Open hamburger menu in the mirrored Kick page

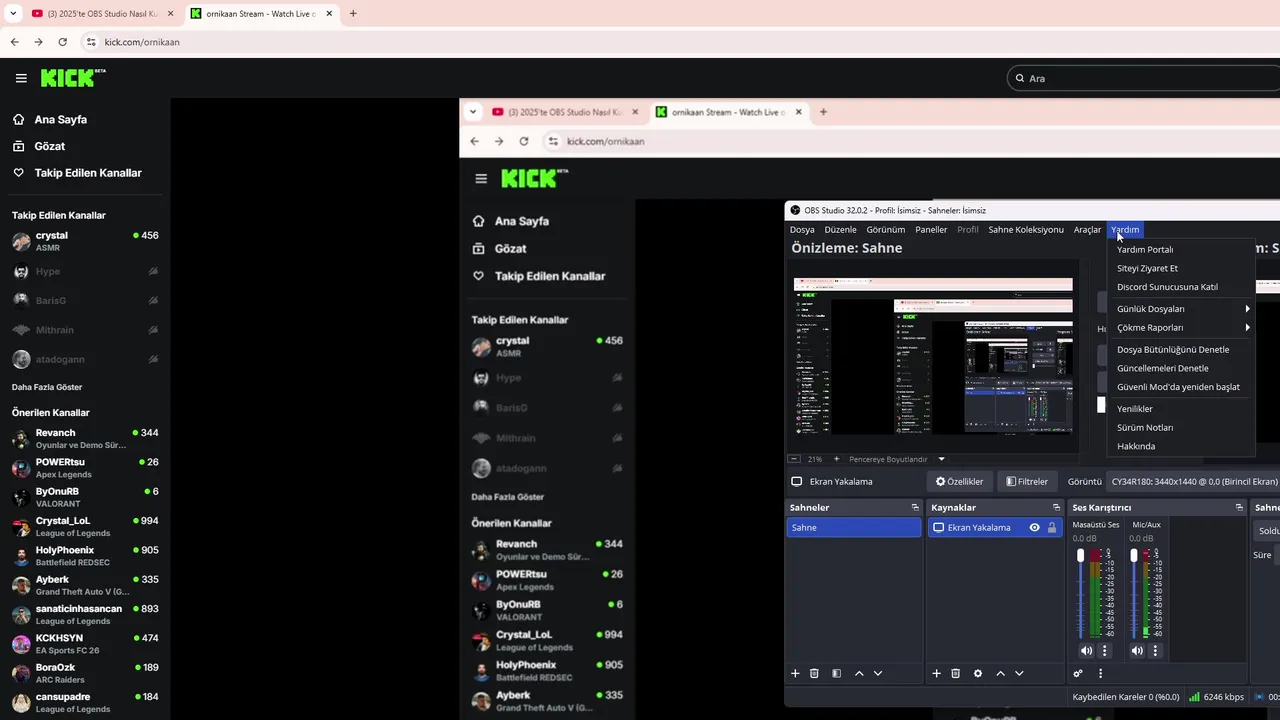tap(481, 179)
